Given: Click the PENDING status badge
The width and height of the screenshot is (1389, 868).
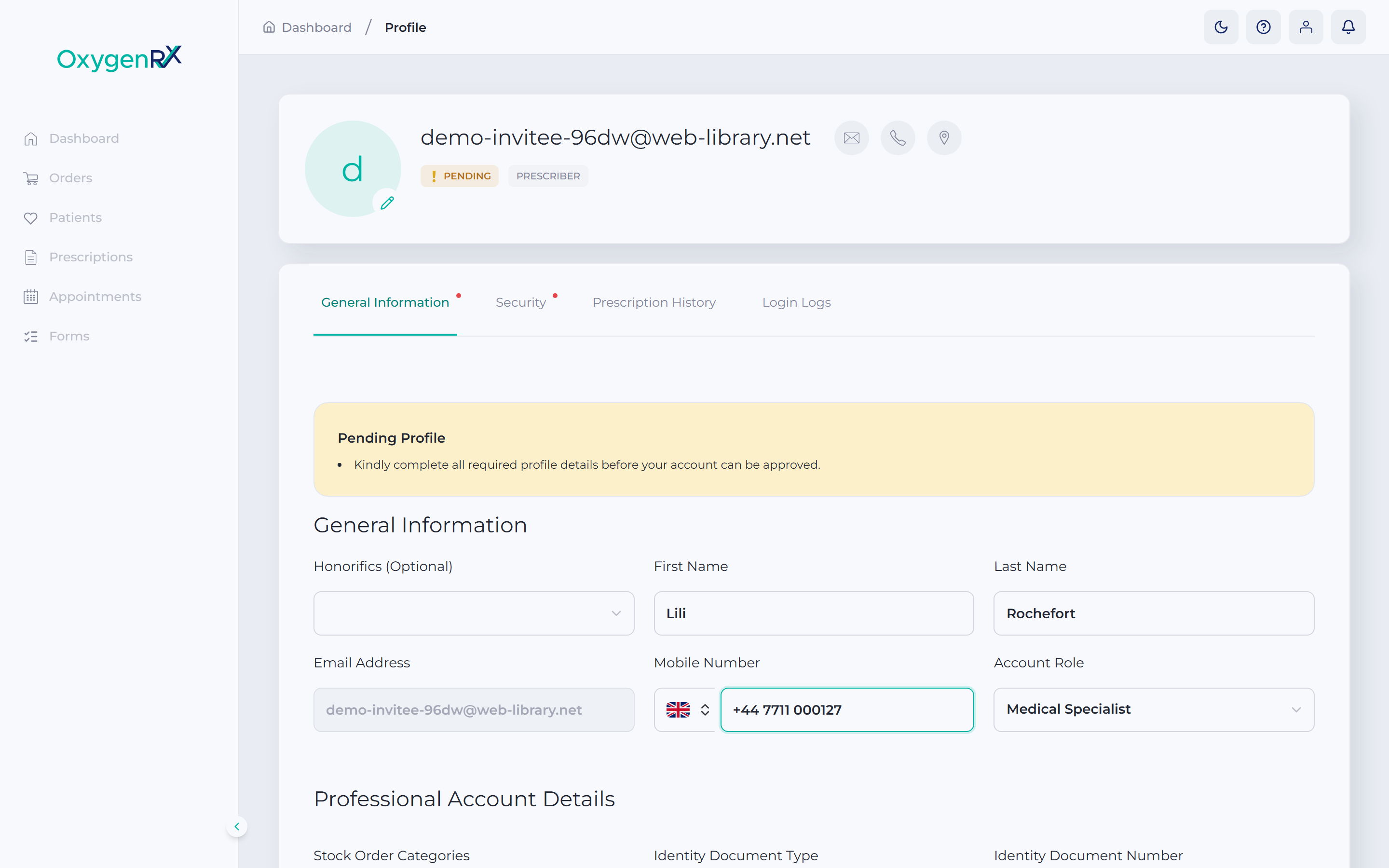Looking at the screenshot, I should coord(459,176).
